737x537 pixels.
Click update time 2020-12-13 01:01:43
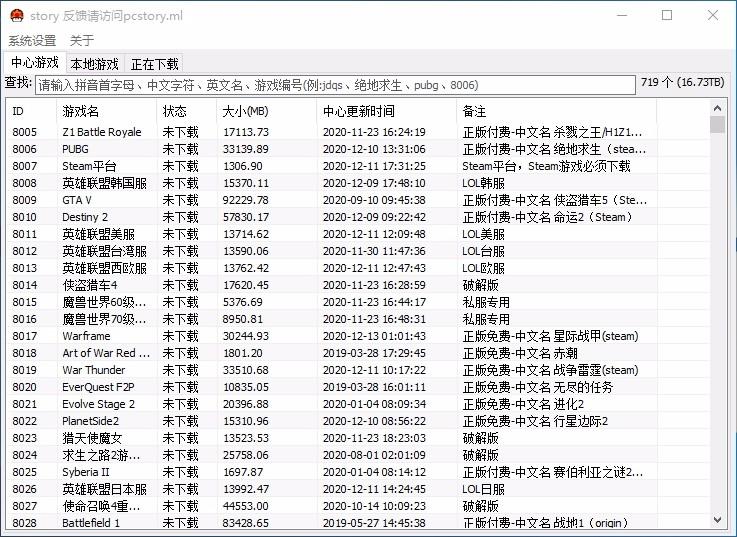[x=374, y=336]
